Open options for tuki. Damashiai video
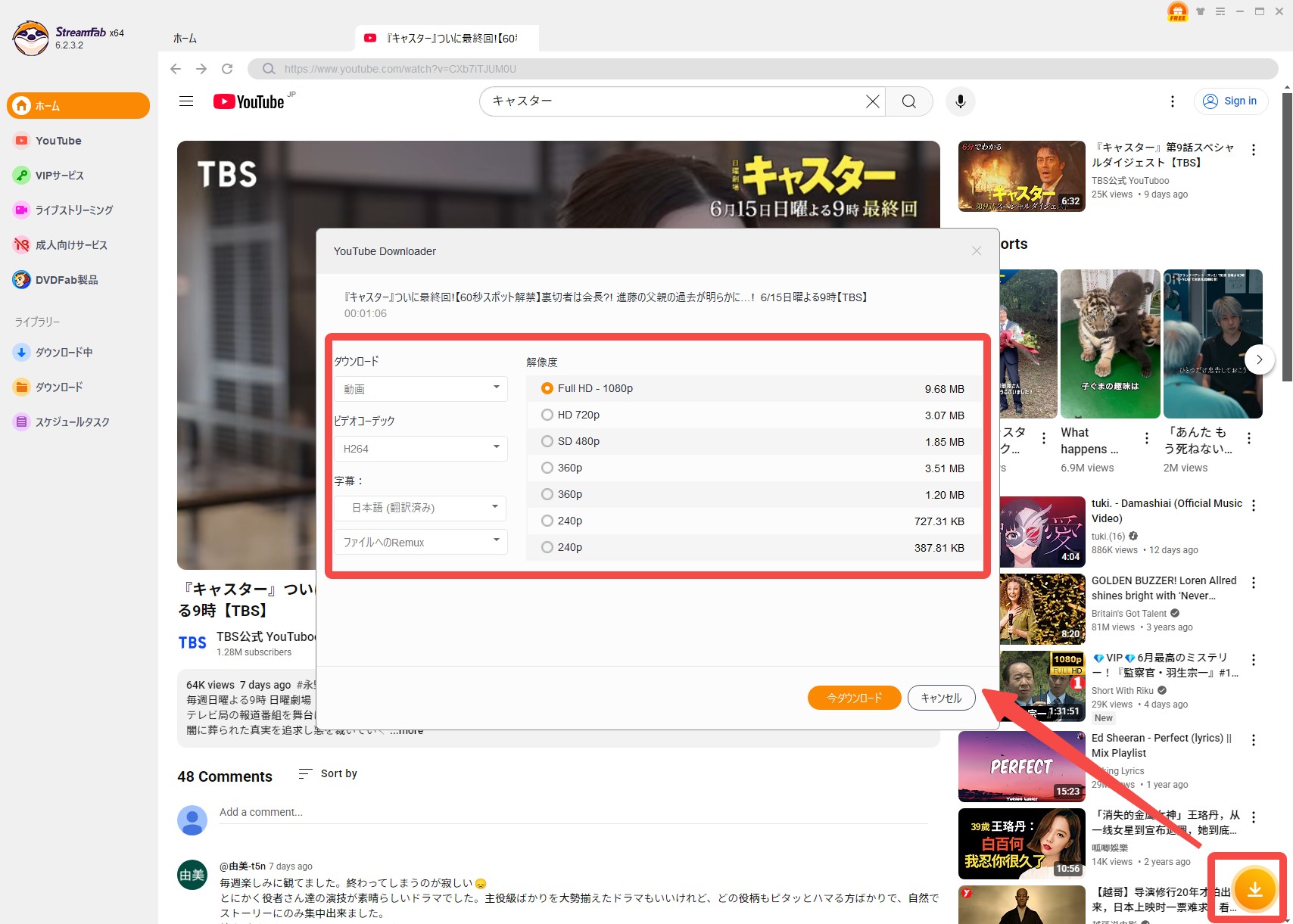The height and width of the screenshot is (924, 1293). [x=1254, y=506]
